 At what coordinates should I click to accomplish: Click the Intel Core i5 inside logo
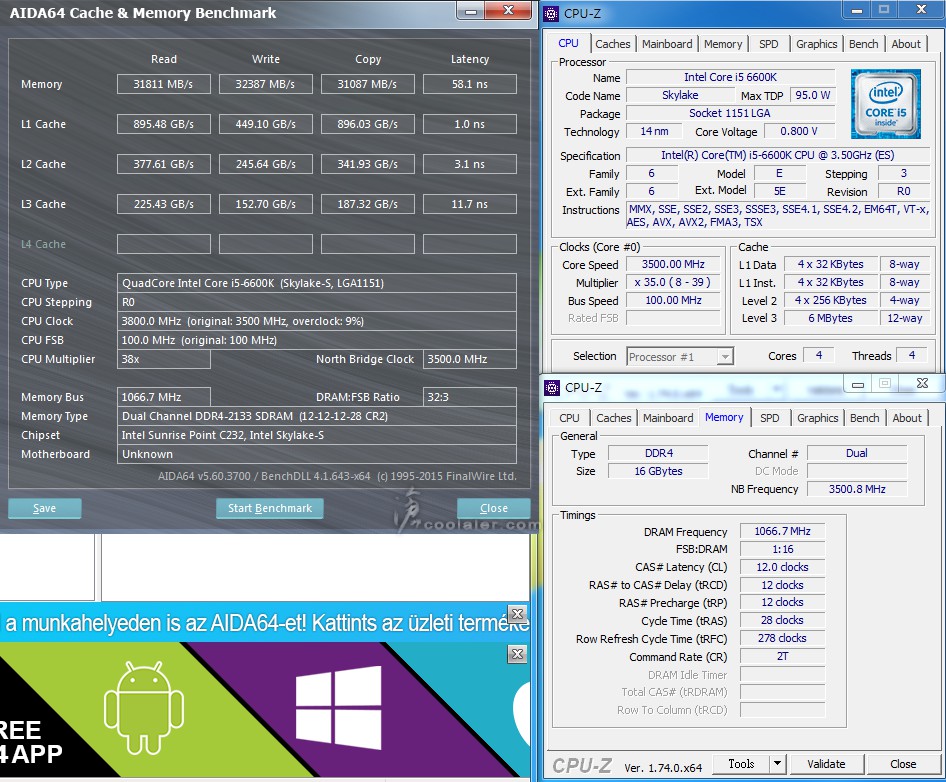(886, 104)
